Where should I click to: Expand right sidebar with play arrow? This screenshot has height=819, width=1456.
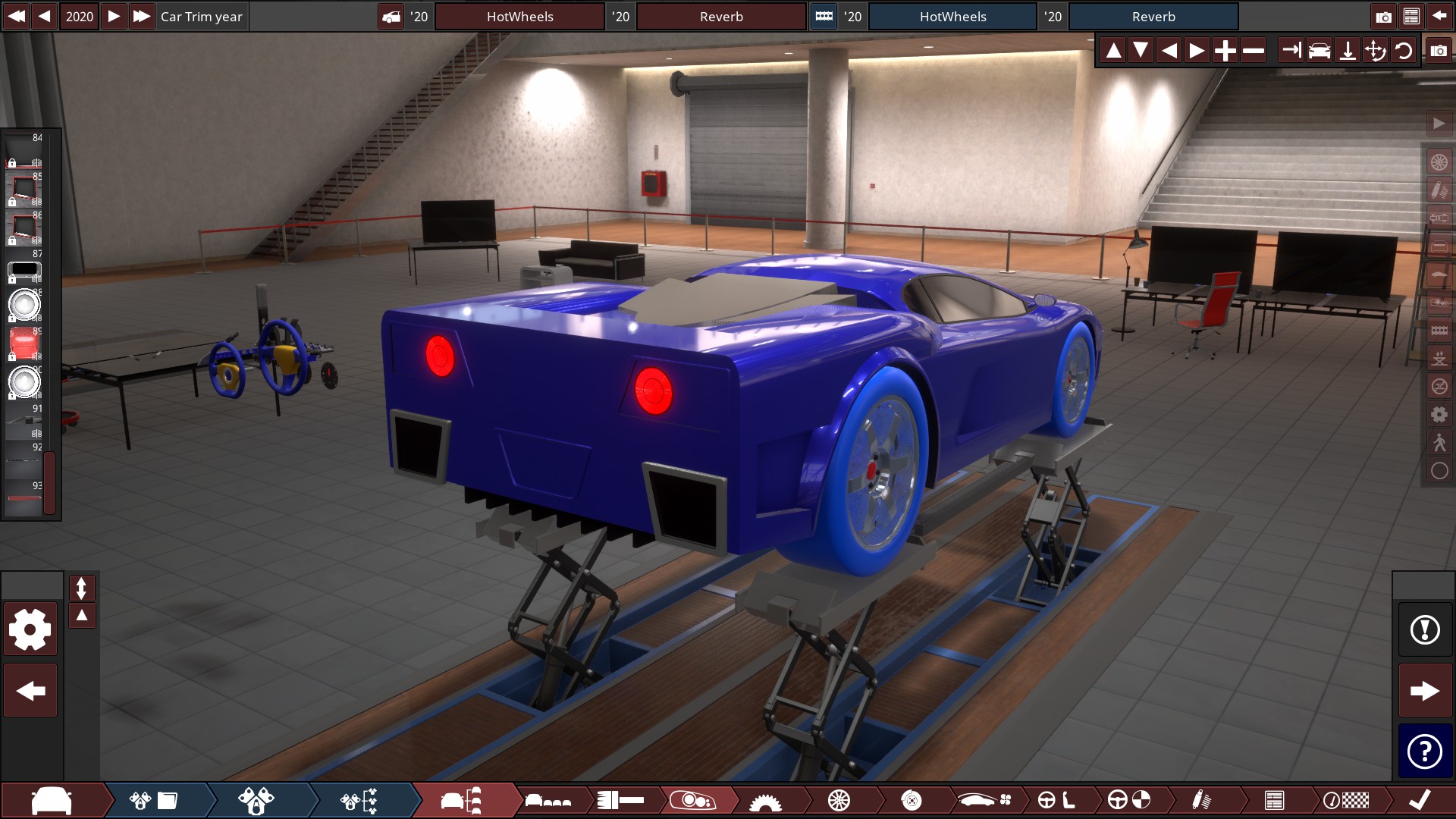(x=1439, y=123)
